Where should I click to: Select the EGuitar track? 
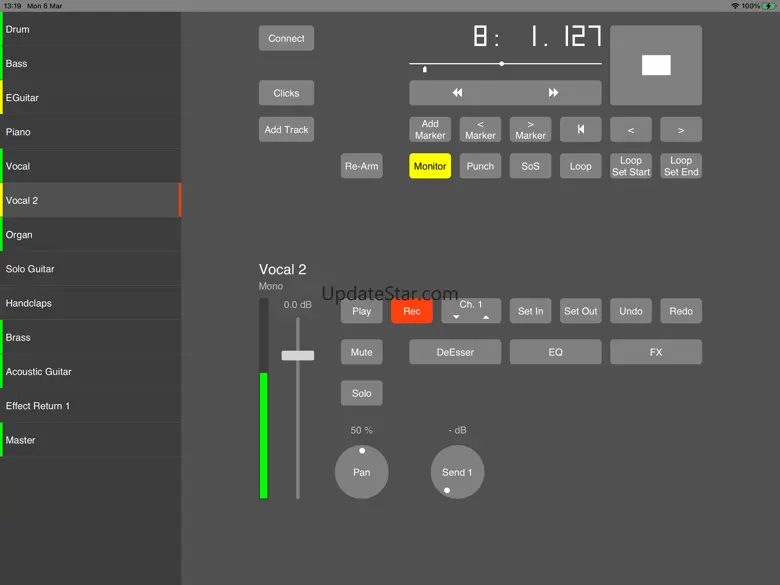tap(91, 98)
